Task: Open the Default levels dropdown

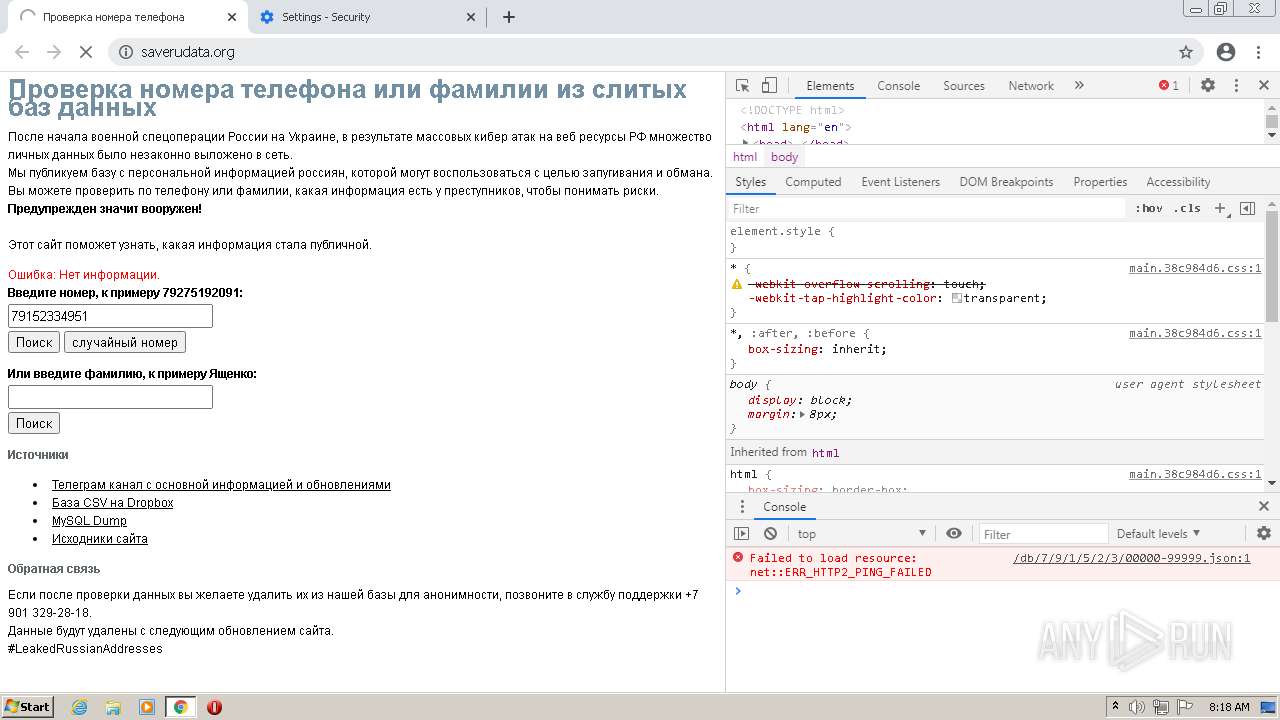Action: (1158, 534)
